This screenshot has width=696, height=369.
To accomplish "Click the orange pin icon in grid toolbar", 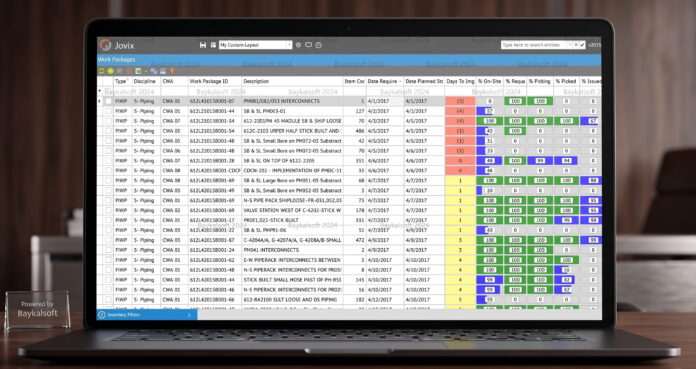I will [x=172, y=71].
